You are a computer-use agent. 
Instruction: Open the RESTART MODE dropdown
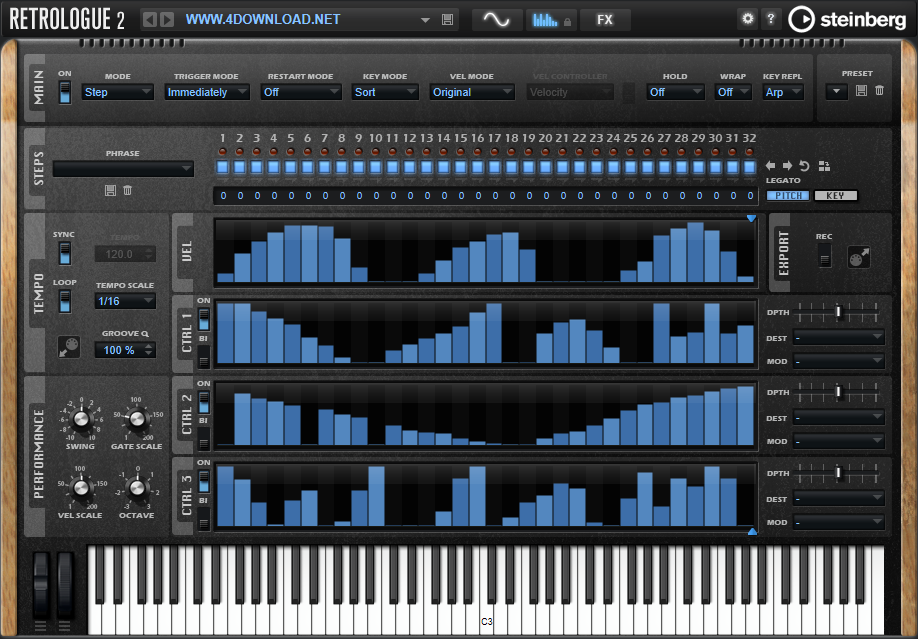pos(301,92)
